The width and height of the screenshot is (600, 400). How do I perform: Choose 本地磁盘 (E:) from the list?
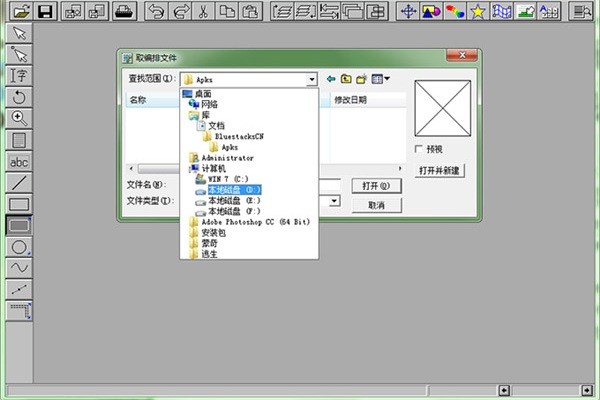233,200
